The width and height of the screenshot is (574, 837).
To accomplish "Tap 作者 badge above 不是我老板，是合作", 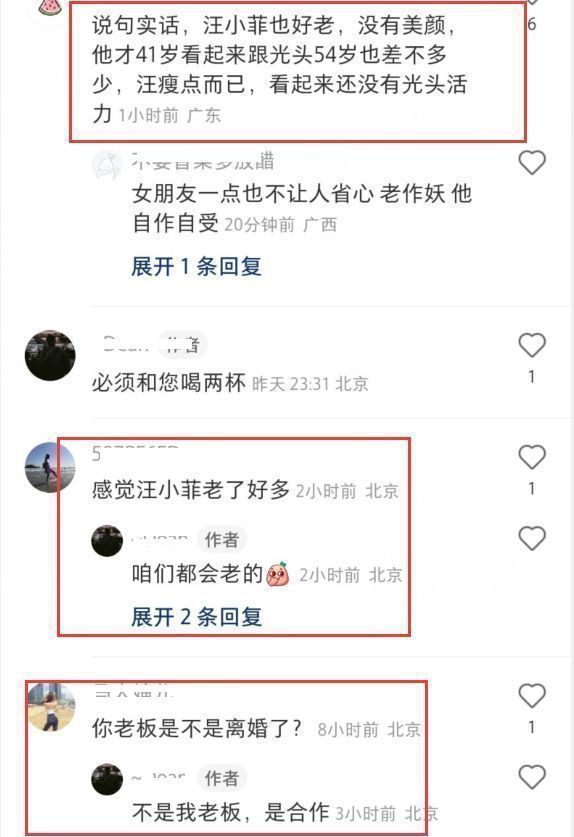I will coord(222,778).
